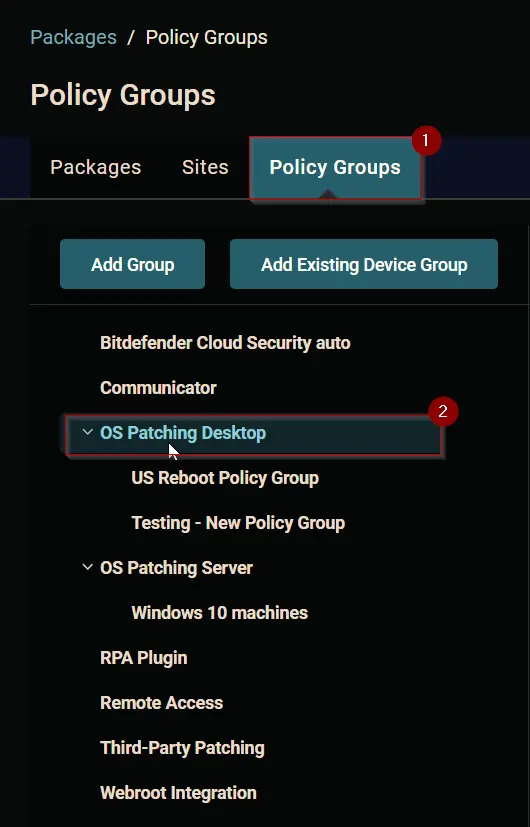The width and height of the screenshot is (530, 827).
Task: Collapse the OS Patching Desktop chevron
Action: (x=88, y=432)
